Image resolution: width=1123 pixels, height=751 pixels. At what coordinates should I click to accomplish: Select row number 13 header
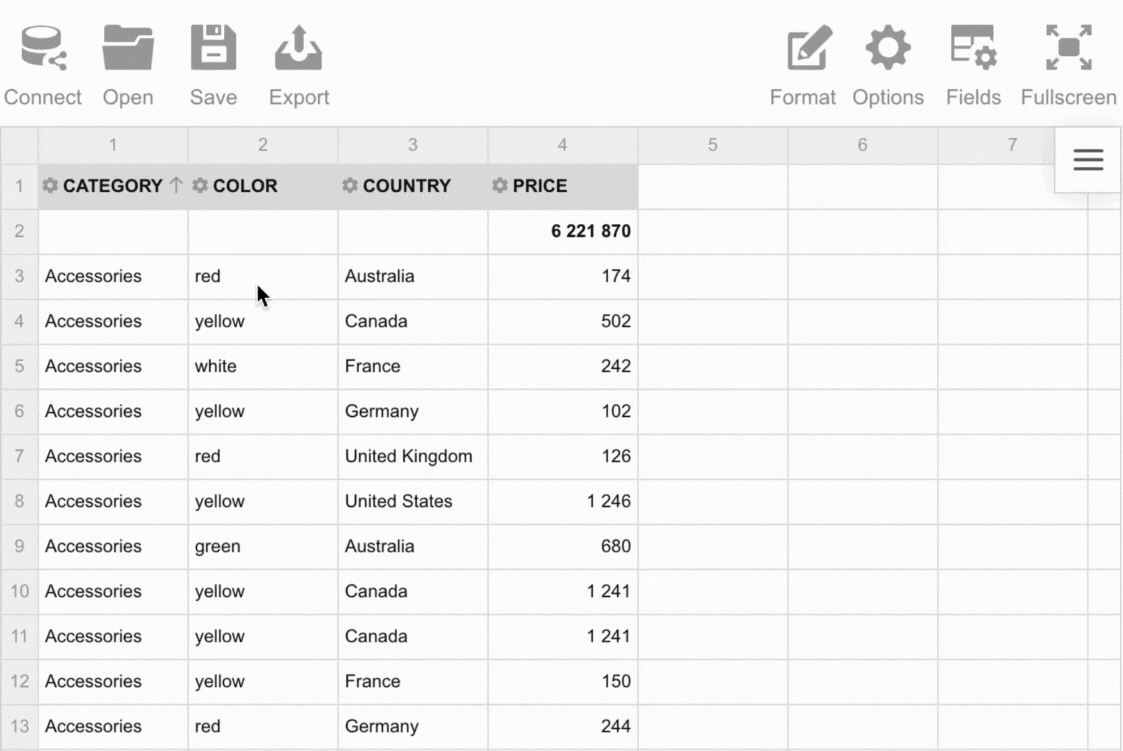tap(19, 726)
